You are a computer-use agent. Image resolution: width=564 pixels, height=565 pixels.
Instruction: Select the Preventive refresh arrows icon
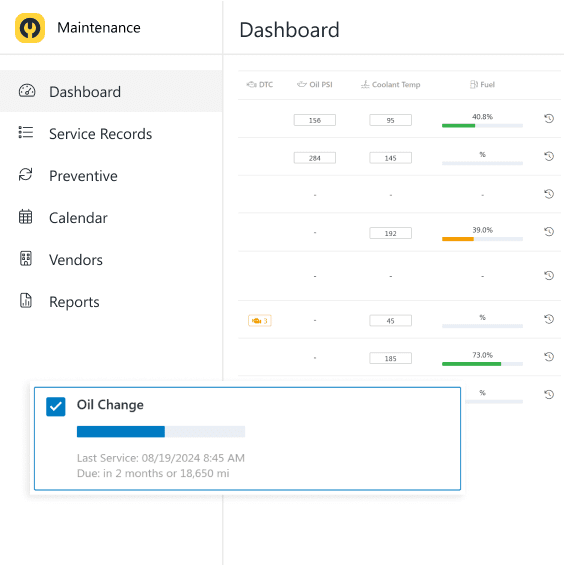click(26, 174)
